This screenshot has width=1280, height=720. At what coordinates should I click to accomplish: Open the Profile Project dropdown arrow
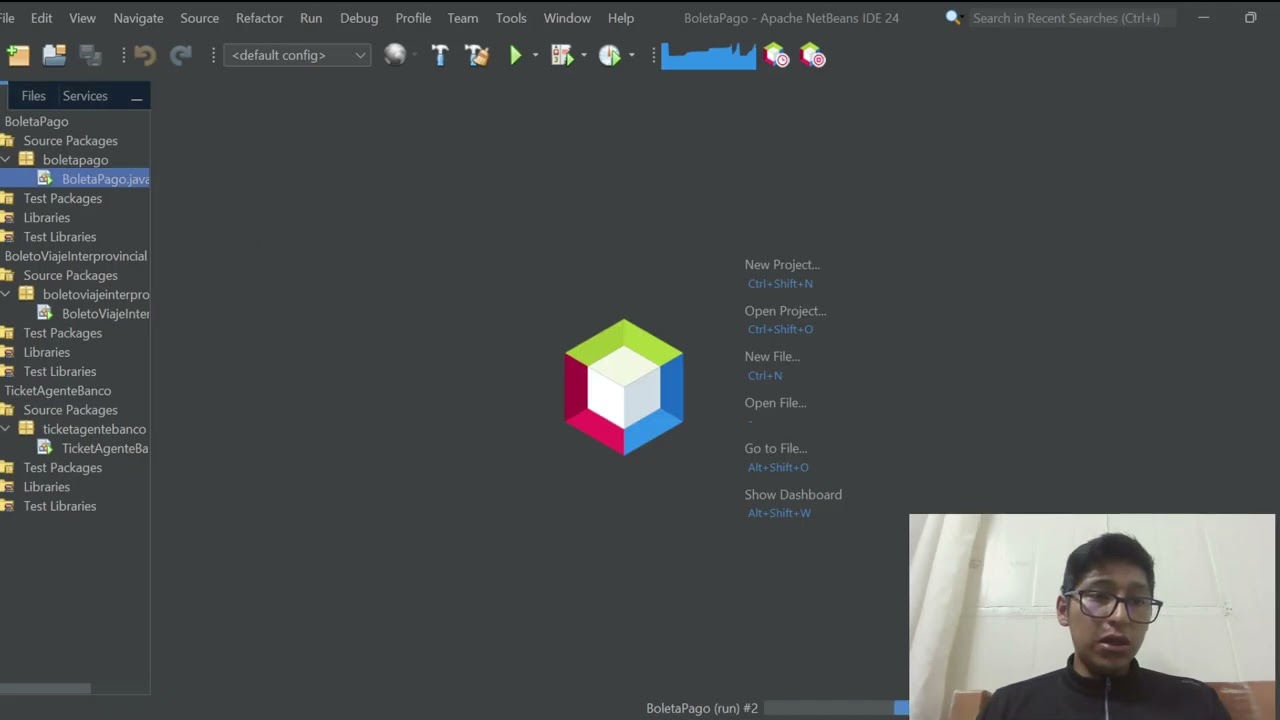pos(631,56)
